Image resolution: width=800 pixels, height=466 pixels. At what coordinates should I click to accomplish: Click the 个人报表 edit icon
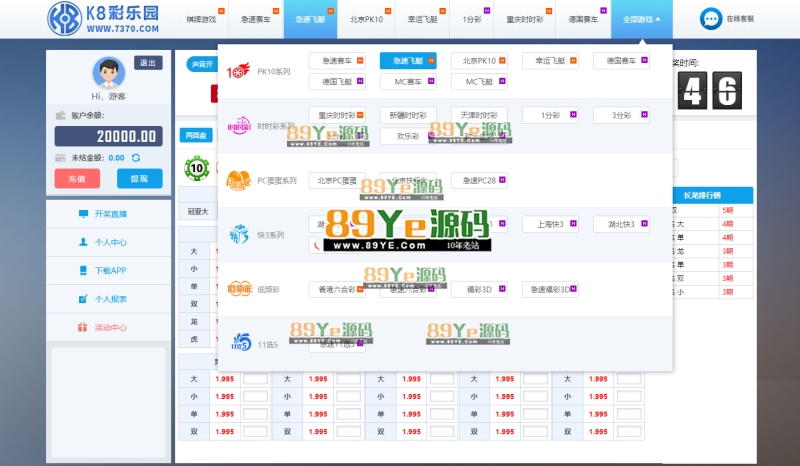[83, 299]
